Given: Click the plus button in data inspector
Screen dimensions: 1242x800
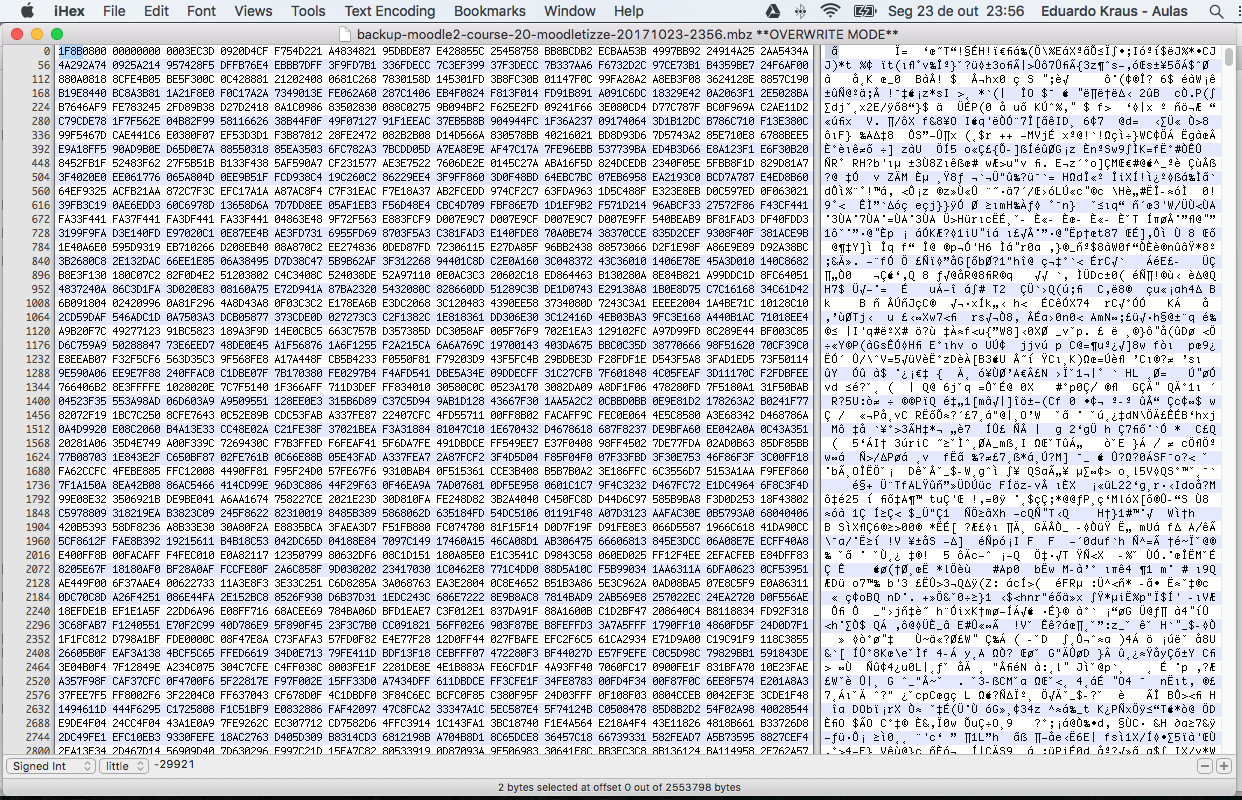Looking at the screenshot, I should [x=1223, y=765].
